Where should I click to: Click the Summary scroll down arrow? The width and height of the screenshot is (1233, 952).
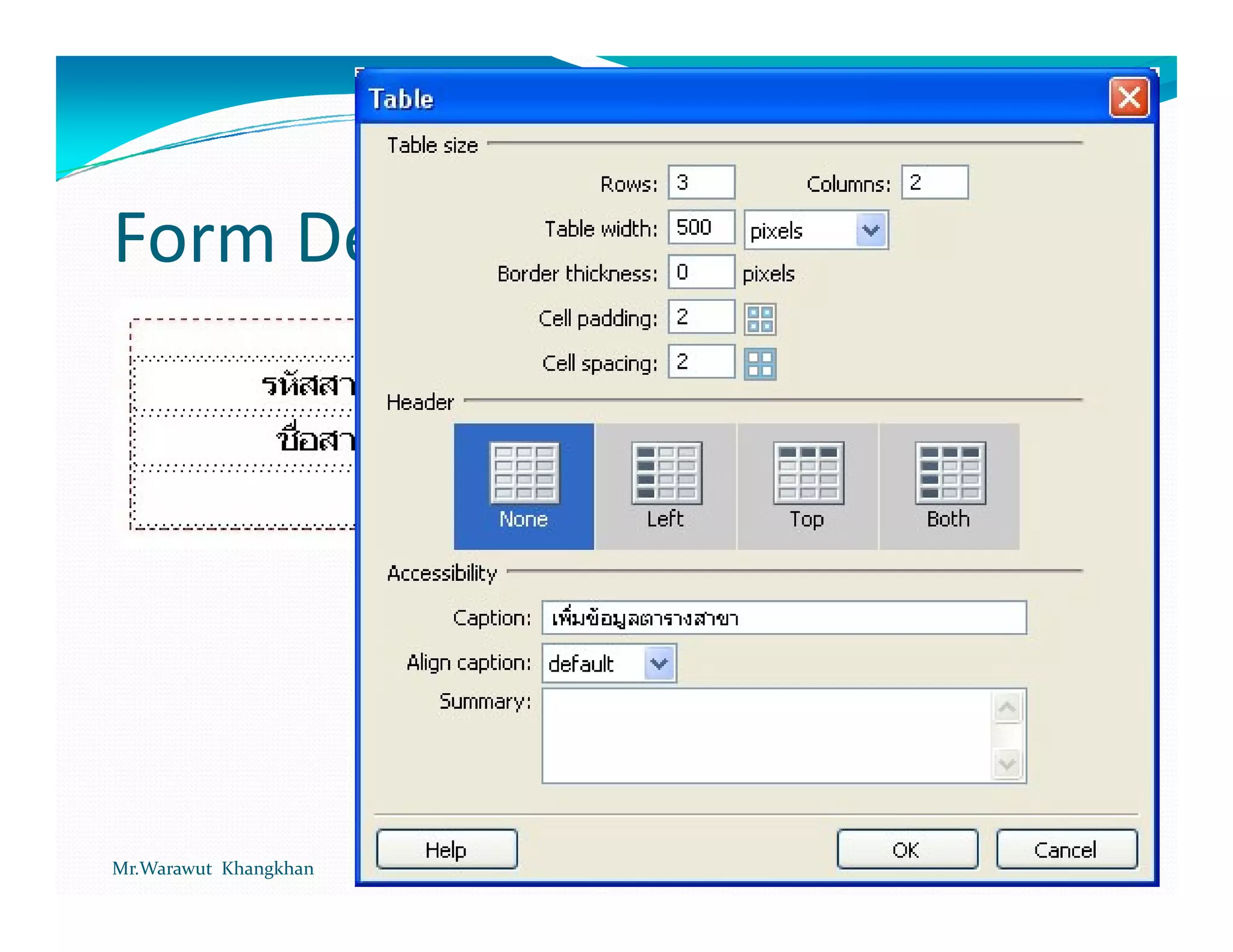[1007, 764]
